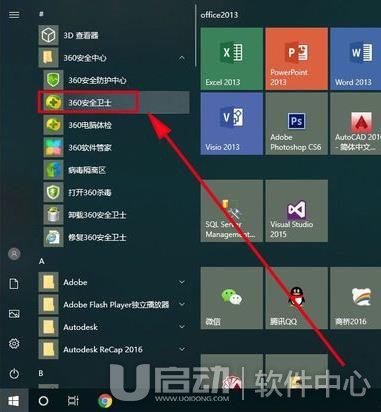Open 病毒隔离区

point(116,170)
